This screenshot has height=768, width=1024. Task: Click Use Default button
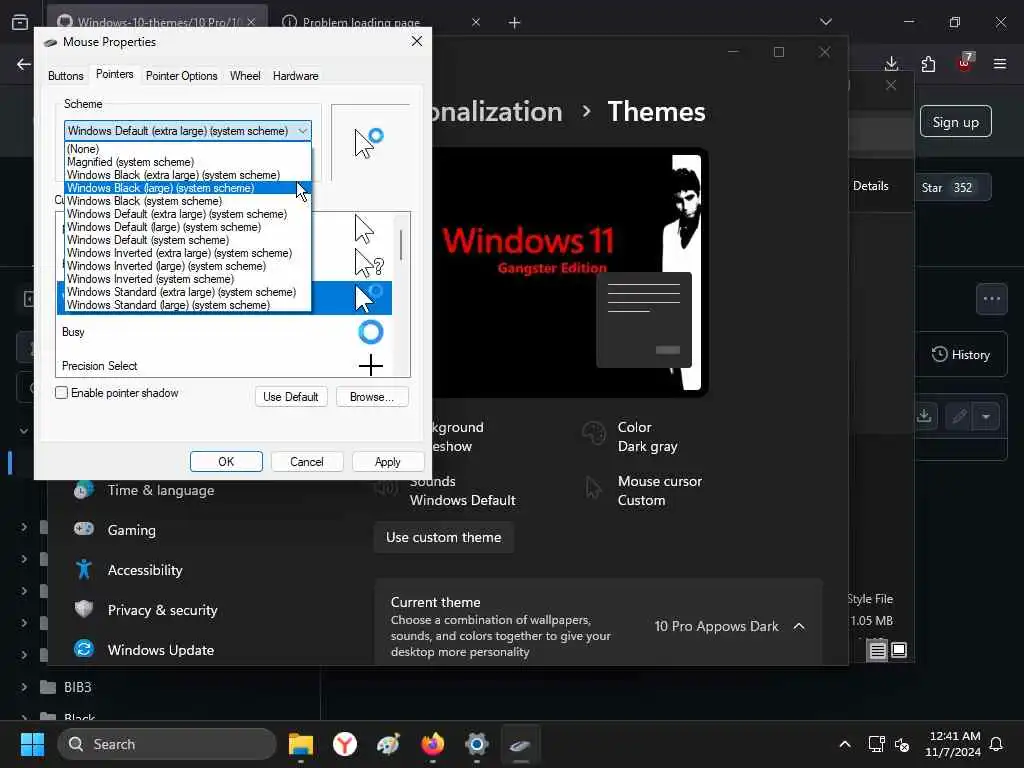291,397
